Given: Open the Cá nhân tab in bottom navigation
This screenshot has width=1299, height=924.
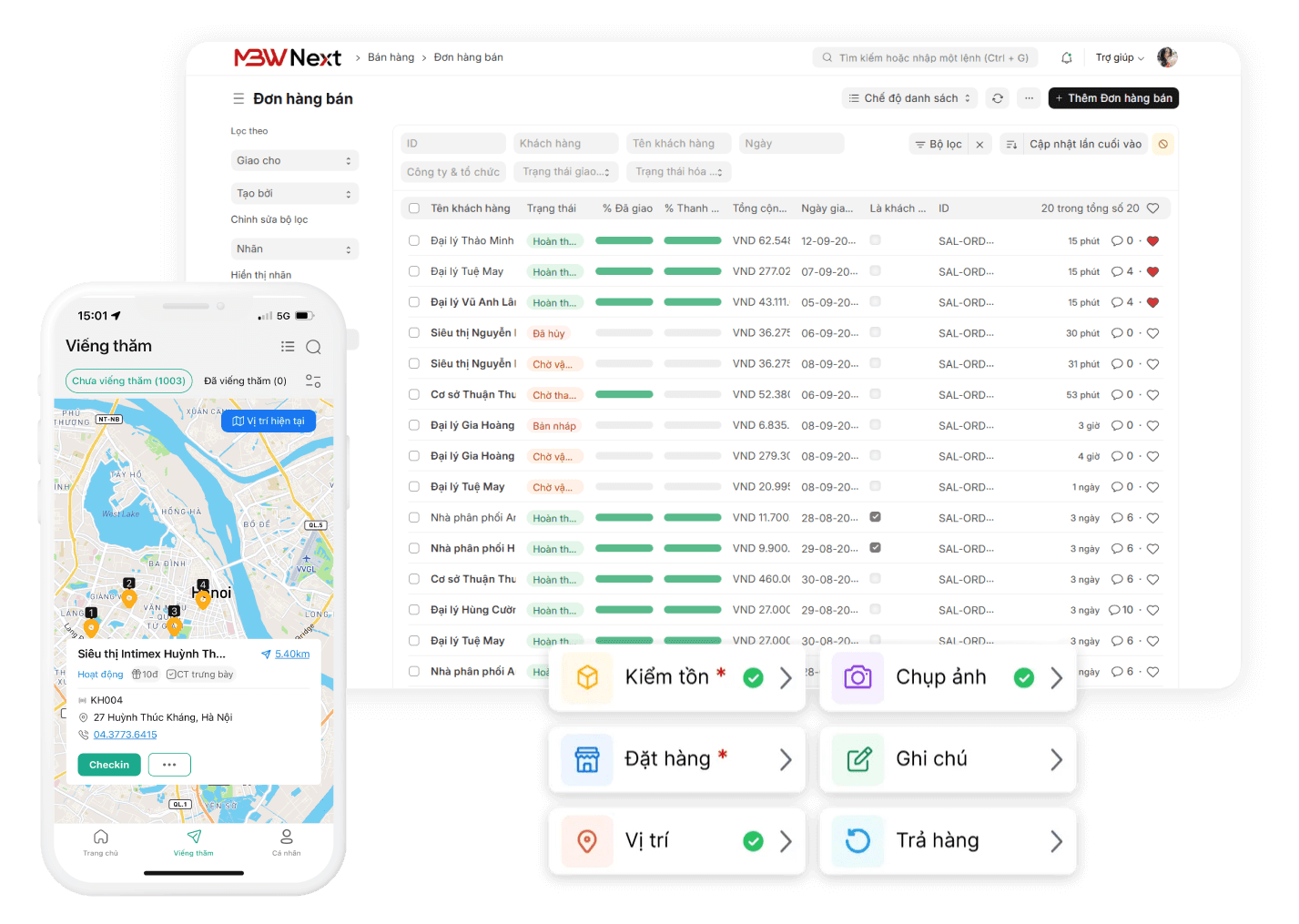Looking at the screenshot, I should coord(286,841).
